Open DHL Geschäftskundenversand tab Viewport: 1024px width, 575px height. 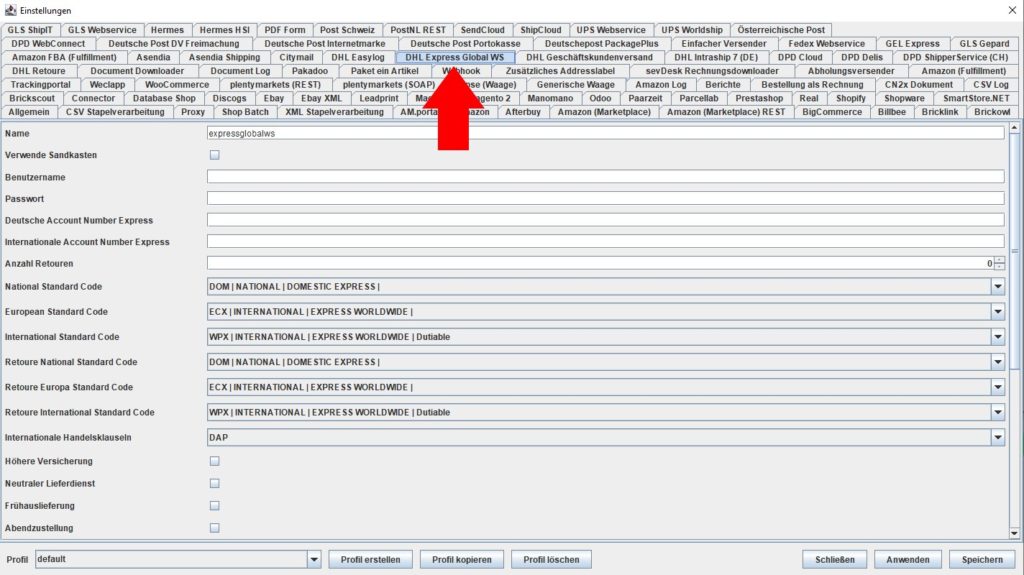[590, 58]
